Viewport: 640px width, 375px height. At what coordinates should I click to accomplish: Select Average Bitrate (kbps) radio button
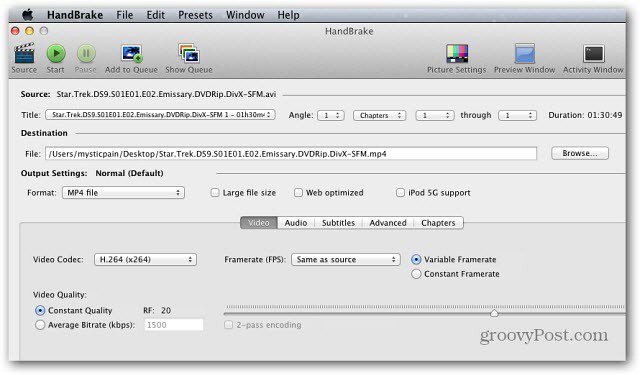pyautogui.click(x=40, y=325)
